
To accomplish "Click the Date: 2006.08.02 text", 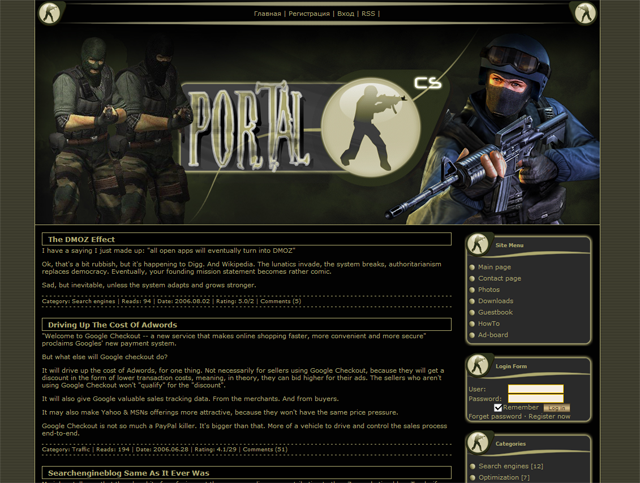I will (x=183, y=301).
